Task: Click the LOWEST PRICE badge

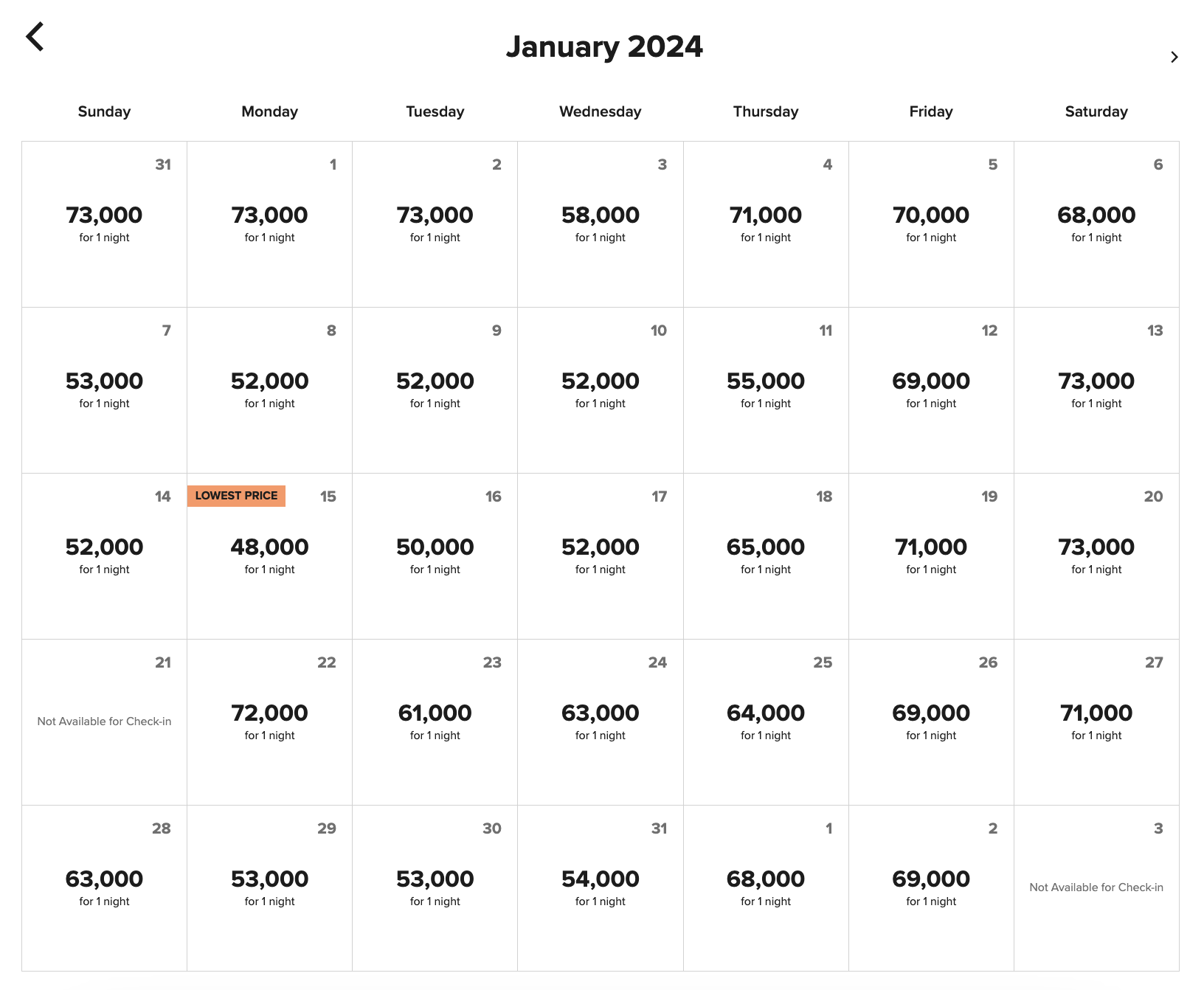Action: coord(236,496)
